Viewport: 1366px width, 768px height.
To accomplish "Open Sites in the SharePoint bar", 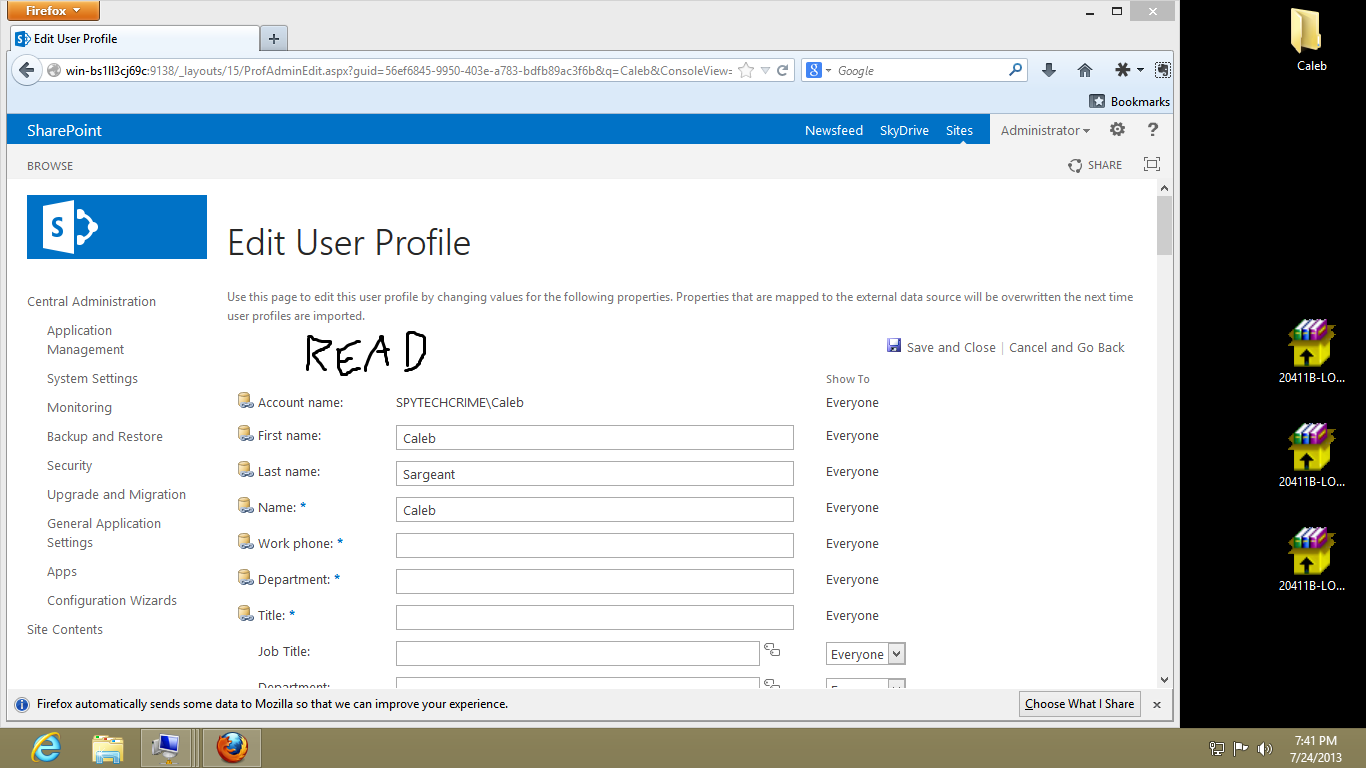I will (x=959, y=130).
